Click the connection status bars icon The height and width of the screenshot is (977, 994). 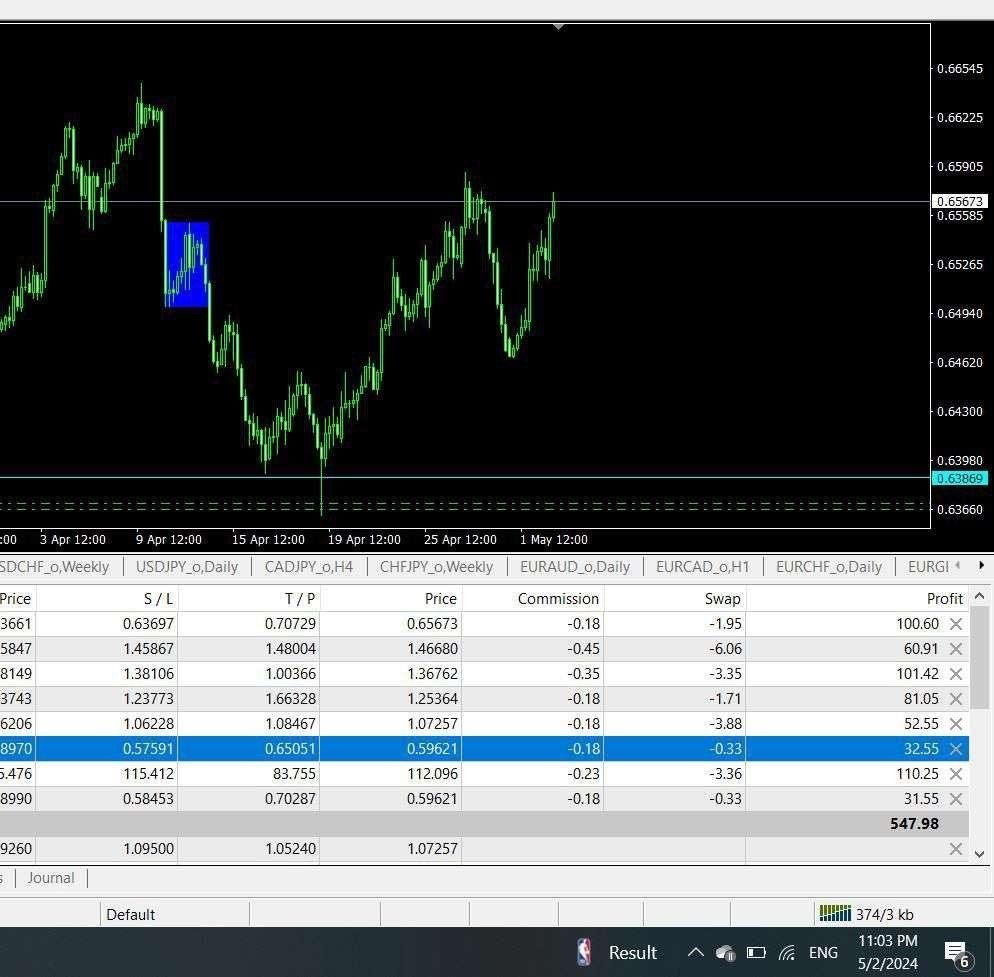tap(835, 914)
